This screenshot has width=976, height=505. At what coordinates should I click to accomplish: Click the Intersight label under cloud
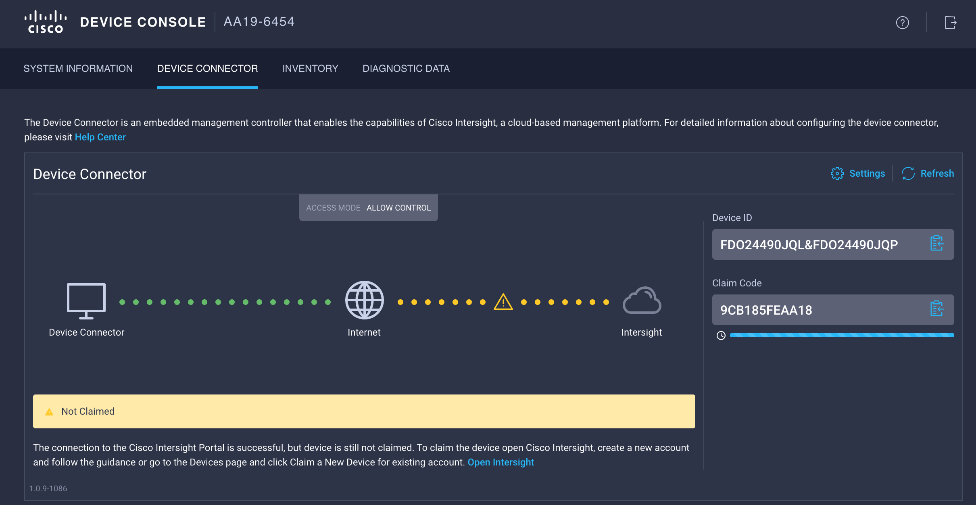642,333
